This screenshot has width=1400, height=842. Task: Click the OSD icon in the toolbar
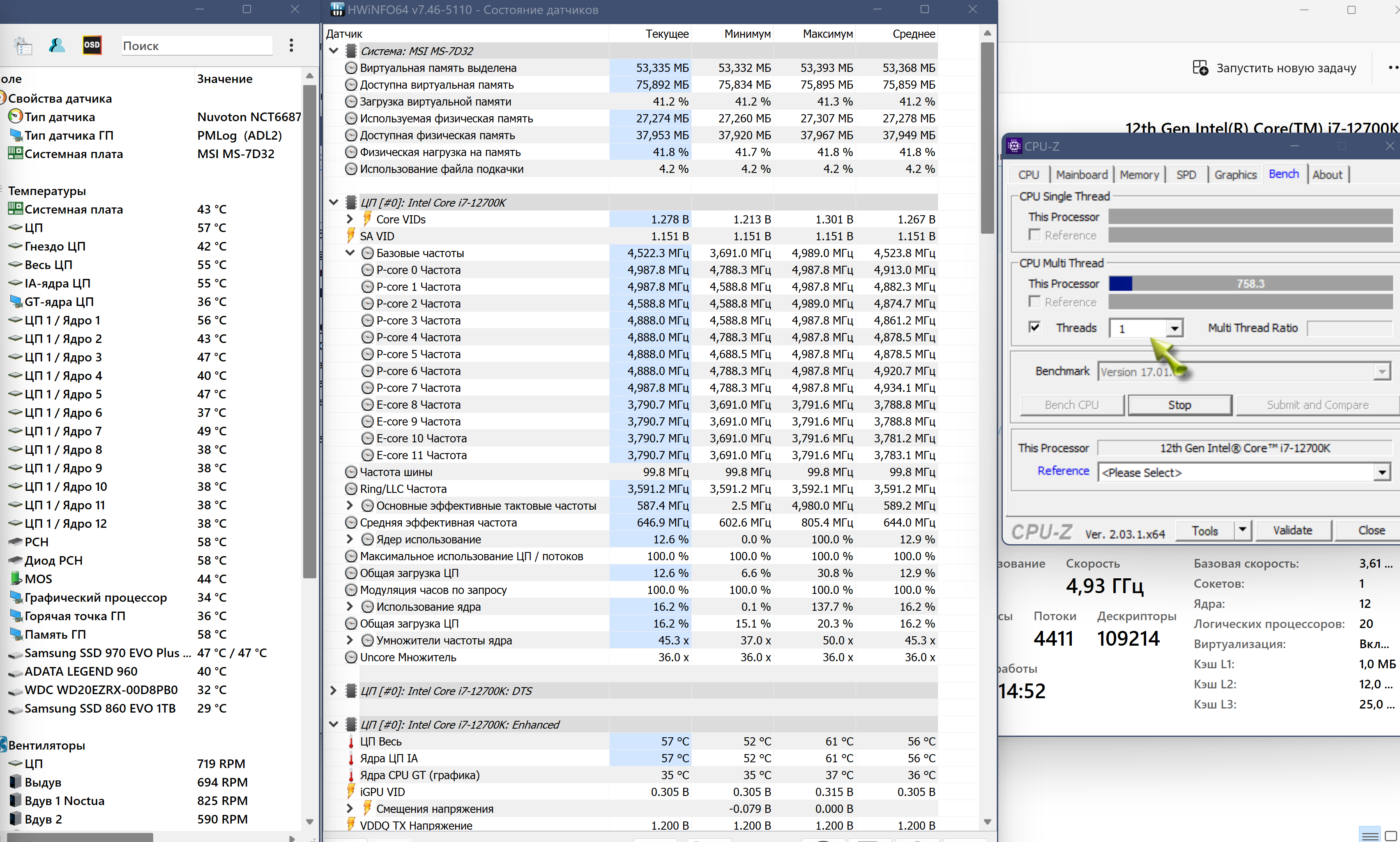(92, 45)
